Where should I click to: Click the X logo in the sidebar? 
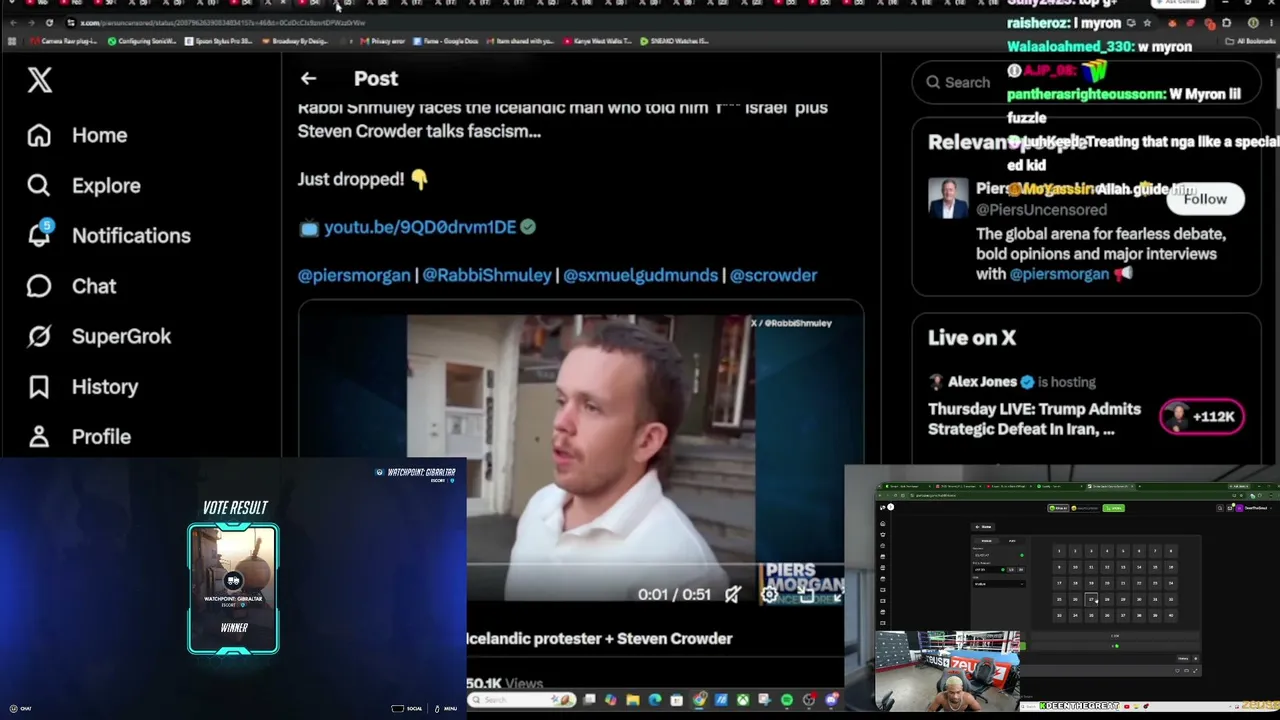(x=40, y=80)
